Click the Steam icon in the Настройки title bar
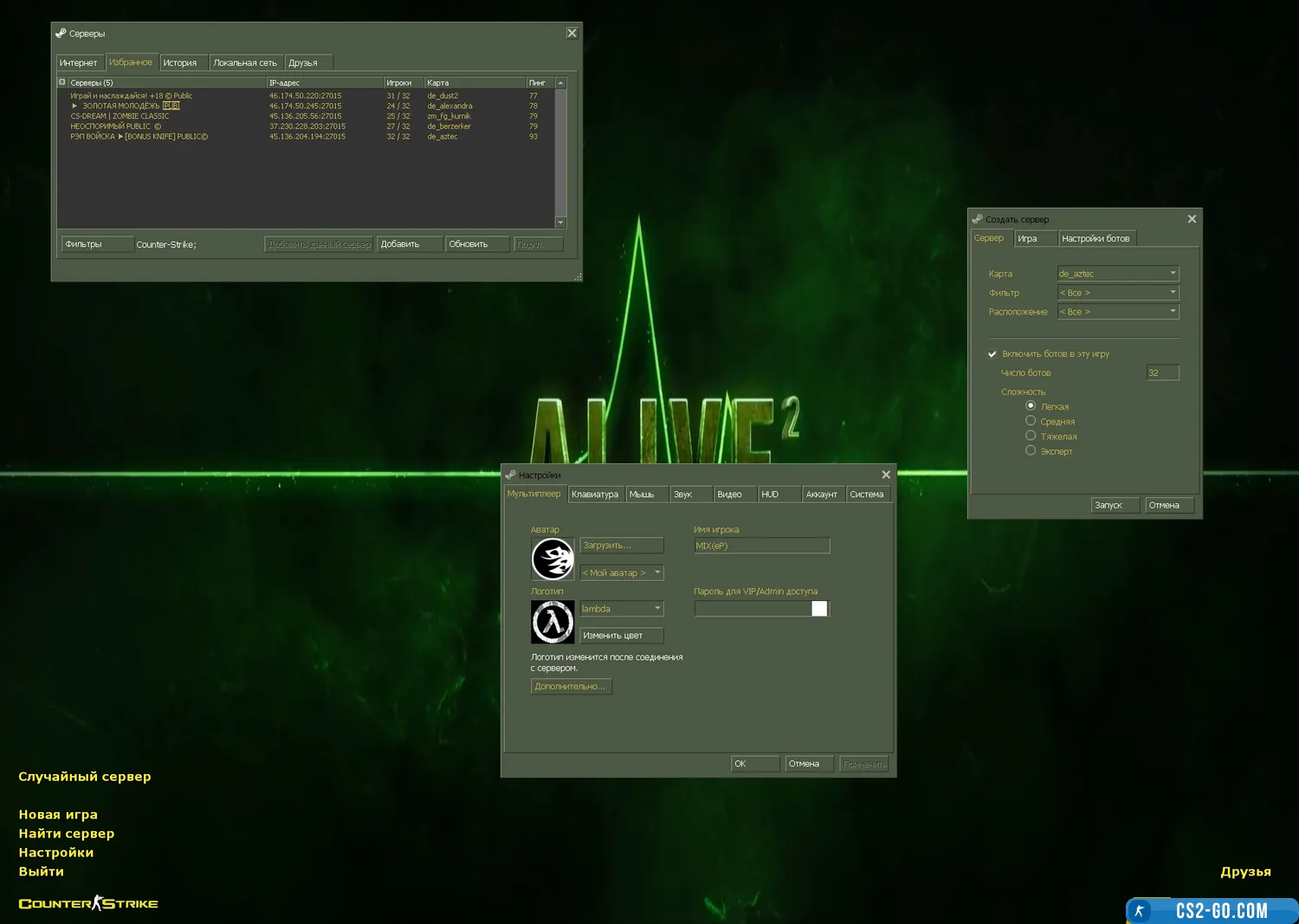The image size is (1299, 924). 511,475
